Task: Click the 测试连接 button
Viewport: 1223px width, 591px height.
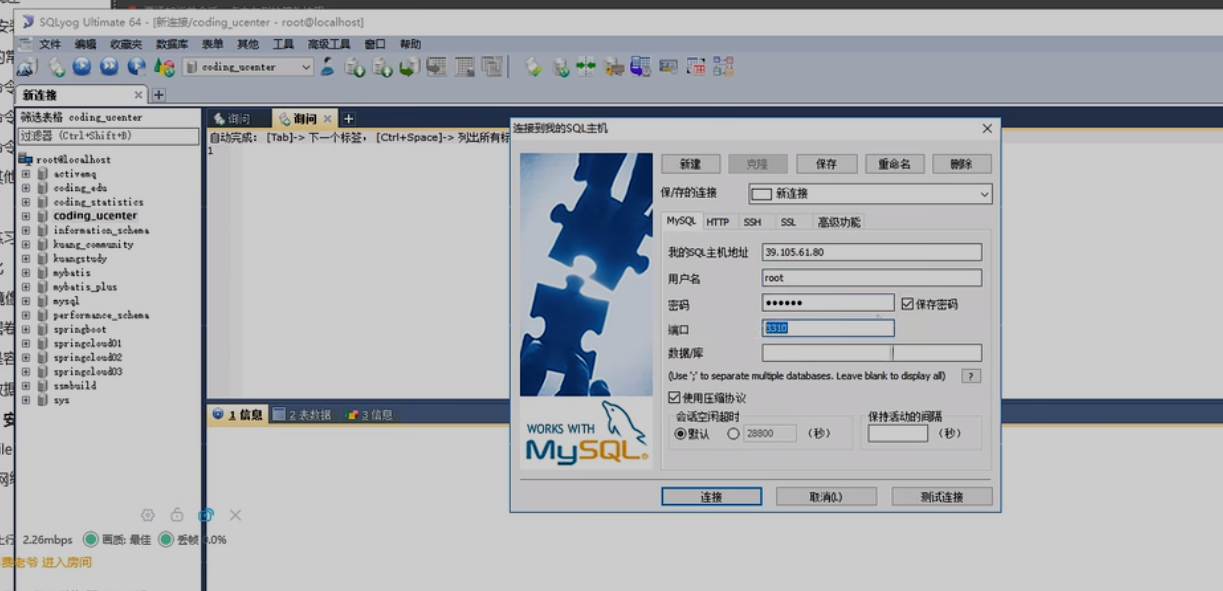Action: tap(942, 497)
